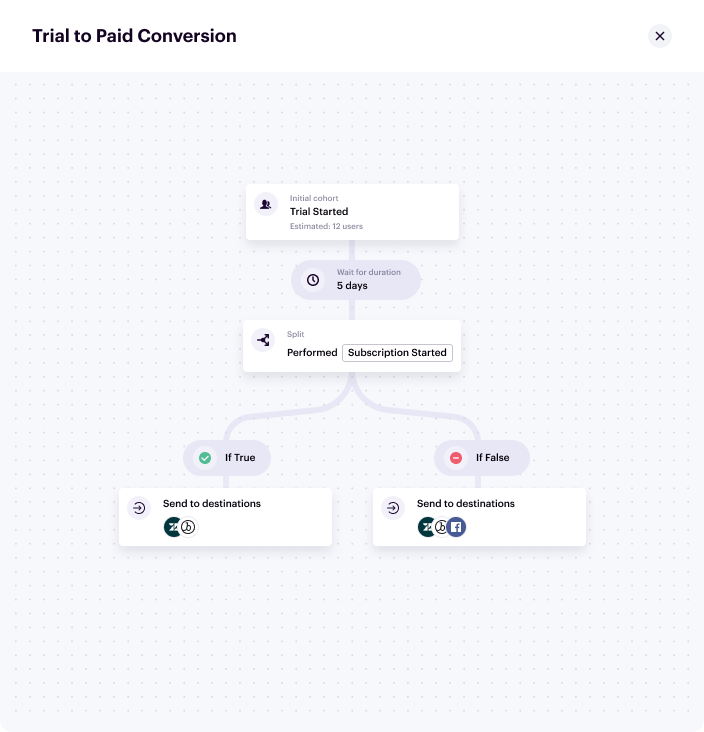Click the Estimated: 12 users text
The image size is (704, 732).
pyautogui.click(x=326, y=227)
